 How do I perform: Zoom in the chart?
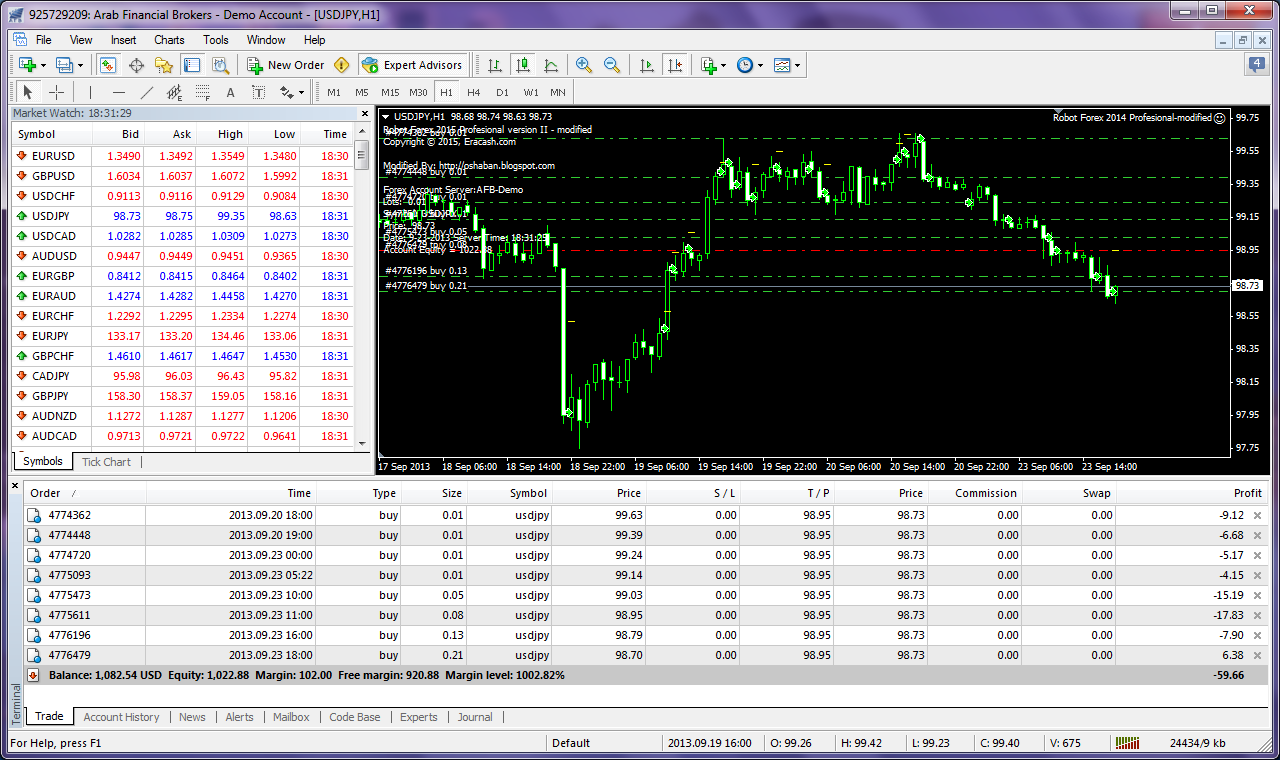[x=584, y=65]
